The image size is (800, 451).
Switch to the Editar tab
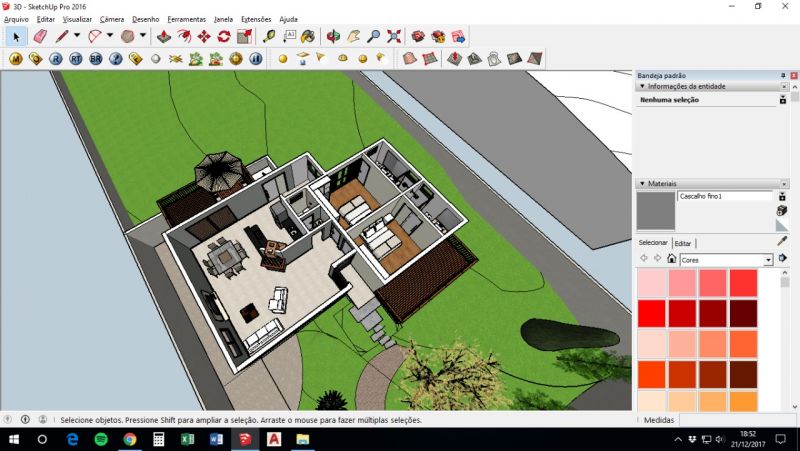682,243
